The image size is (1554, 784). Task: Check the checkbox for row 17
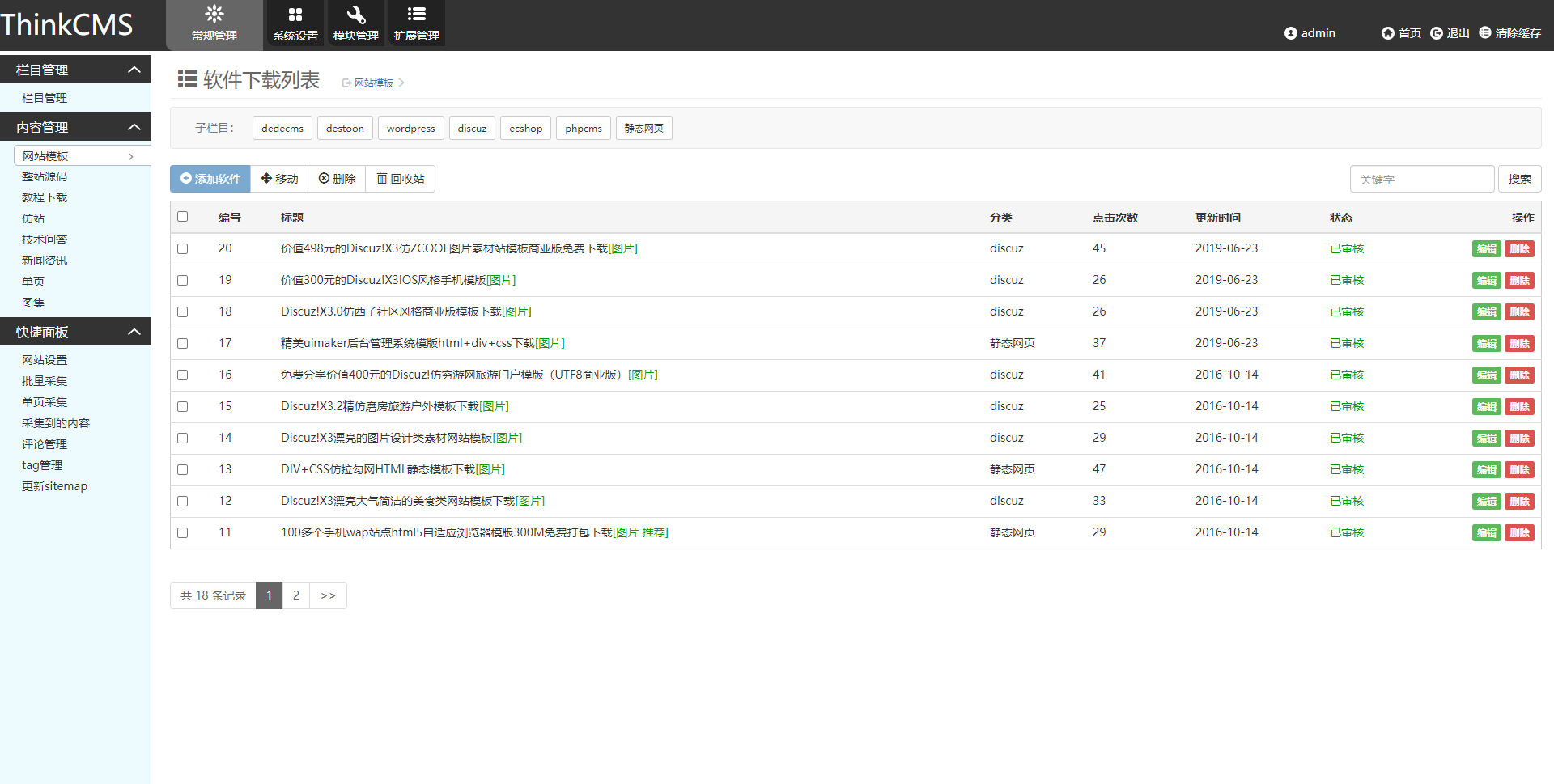183,344
